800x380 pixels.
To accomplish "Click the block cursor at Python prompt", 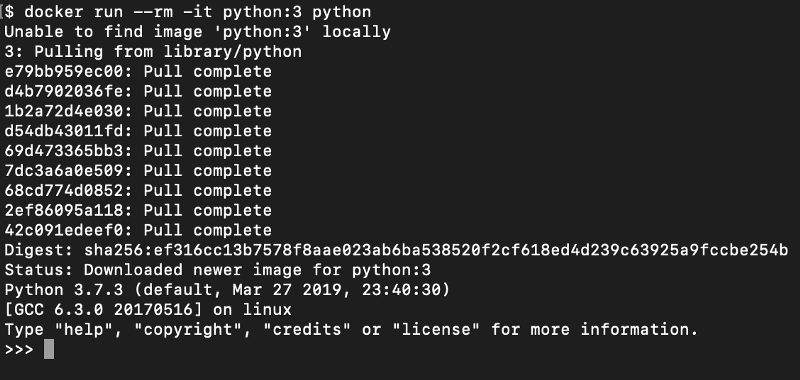I will coord(49,349).
